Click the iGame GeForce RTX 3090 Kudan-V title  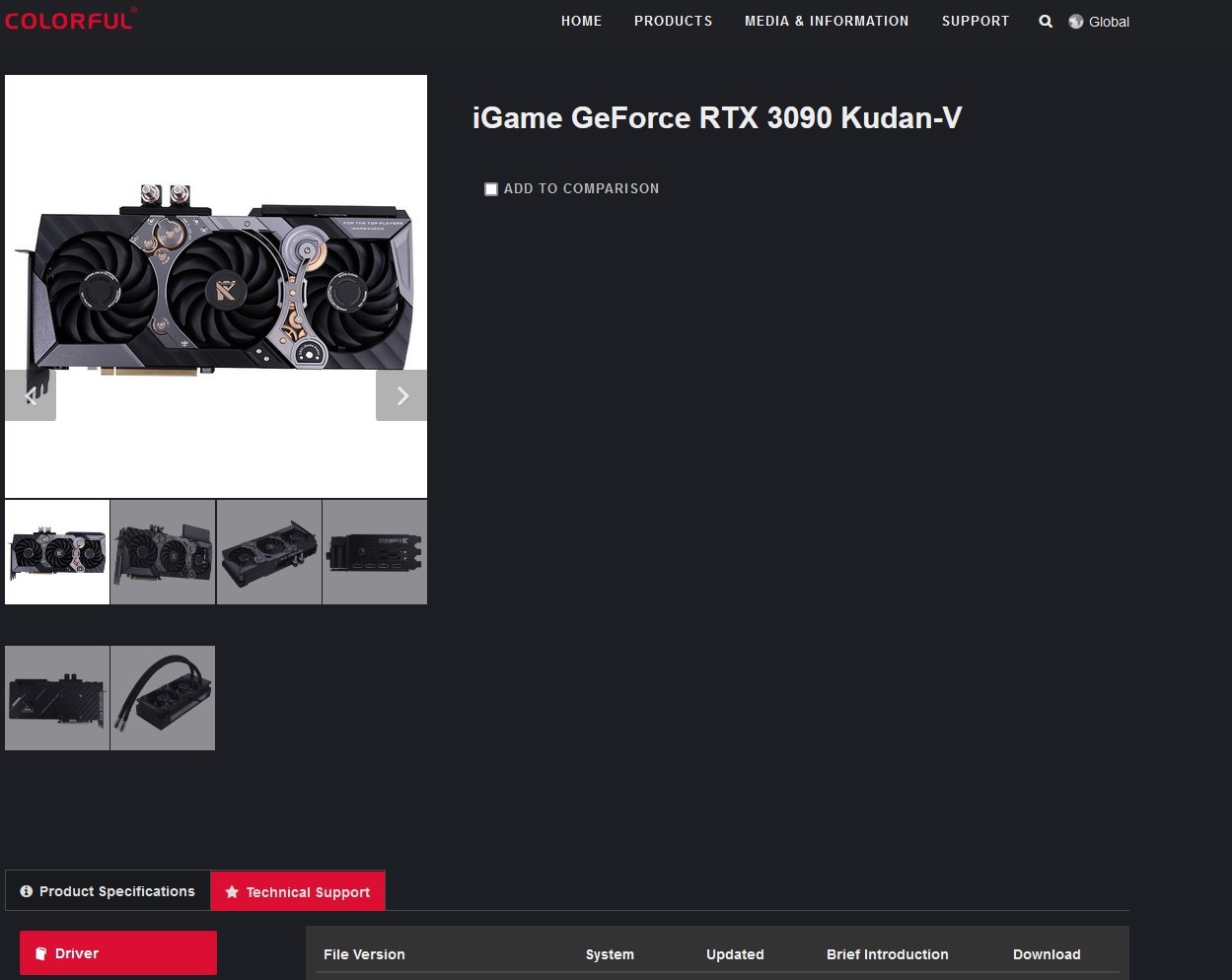click(x=717, y=118)
